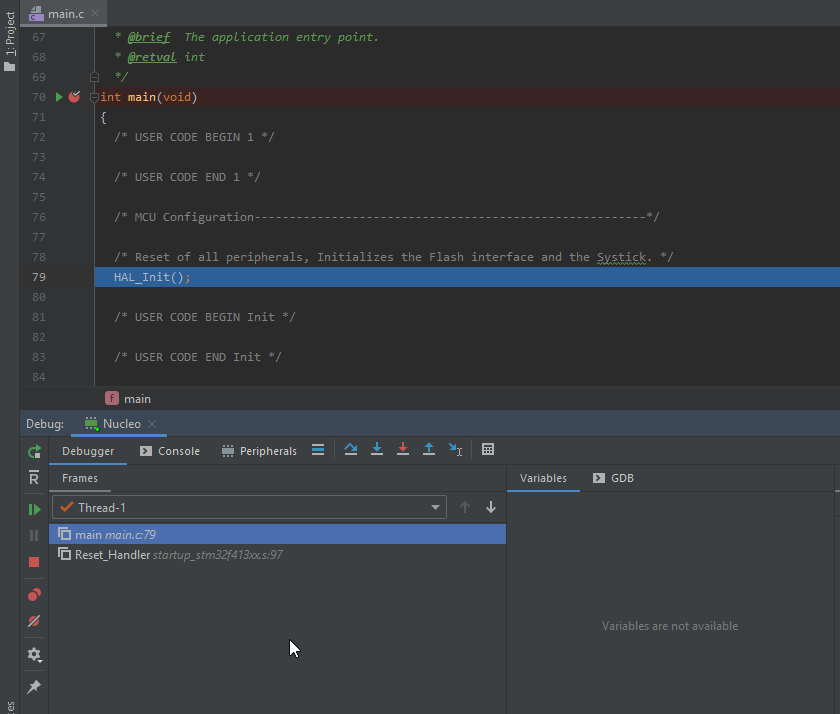This screenshot has height=714, width=840.
Task: Pause the running program
Action: coord(34,536)
